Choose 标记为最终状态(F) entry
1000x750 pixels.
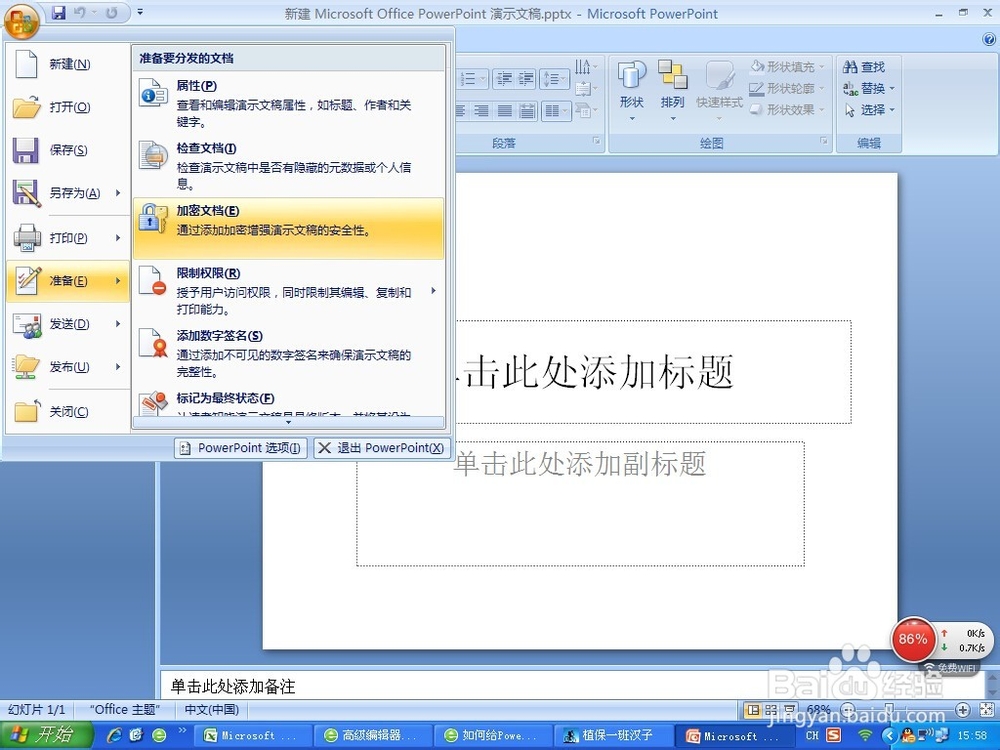point(288,402)
